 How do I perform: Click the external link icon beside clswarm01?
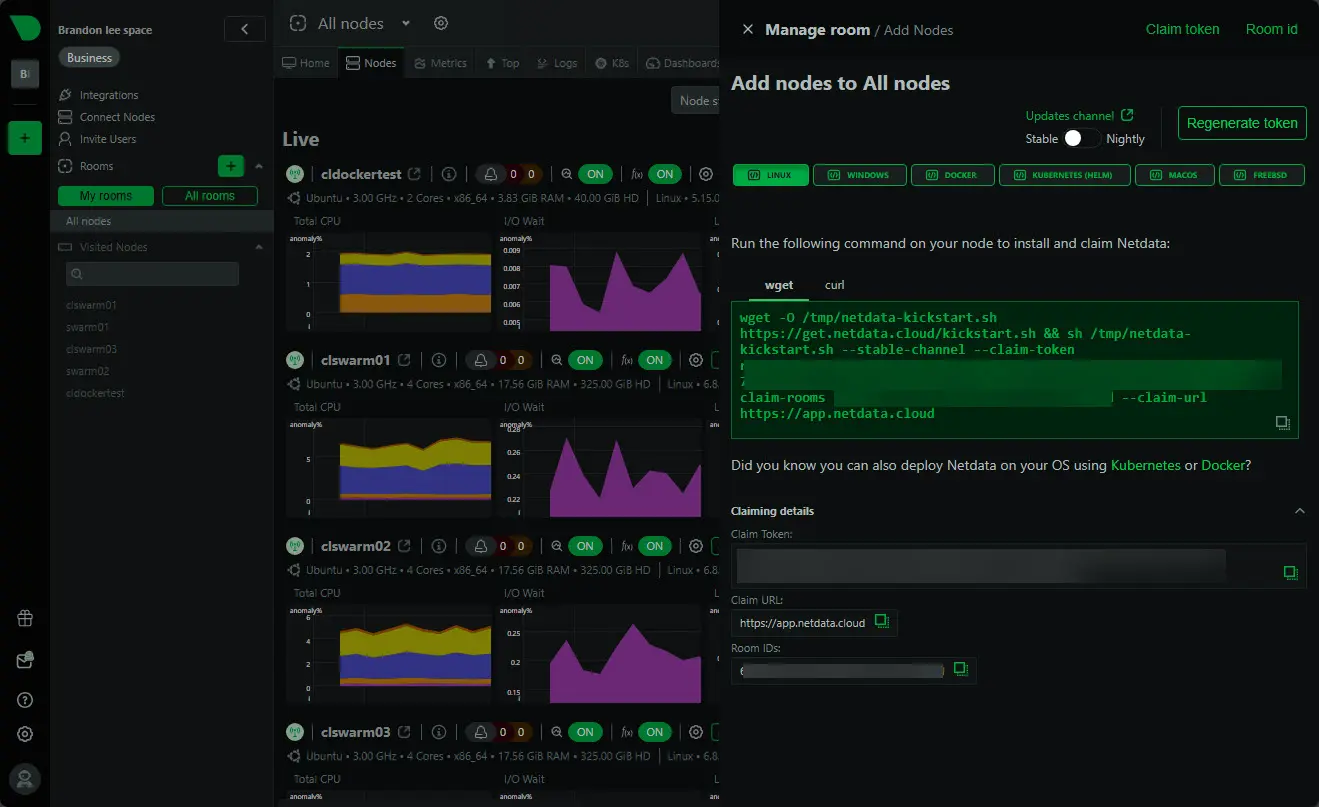tap(404, 360)
